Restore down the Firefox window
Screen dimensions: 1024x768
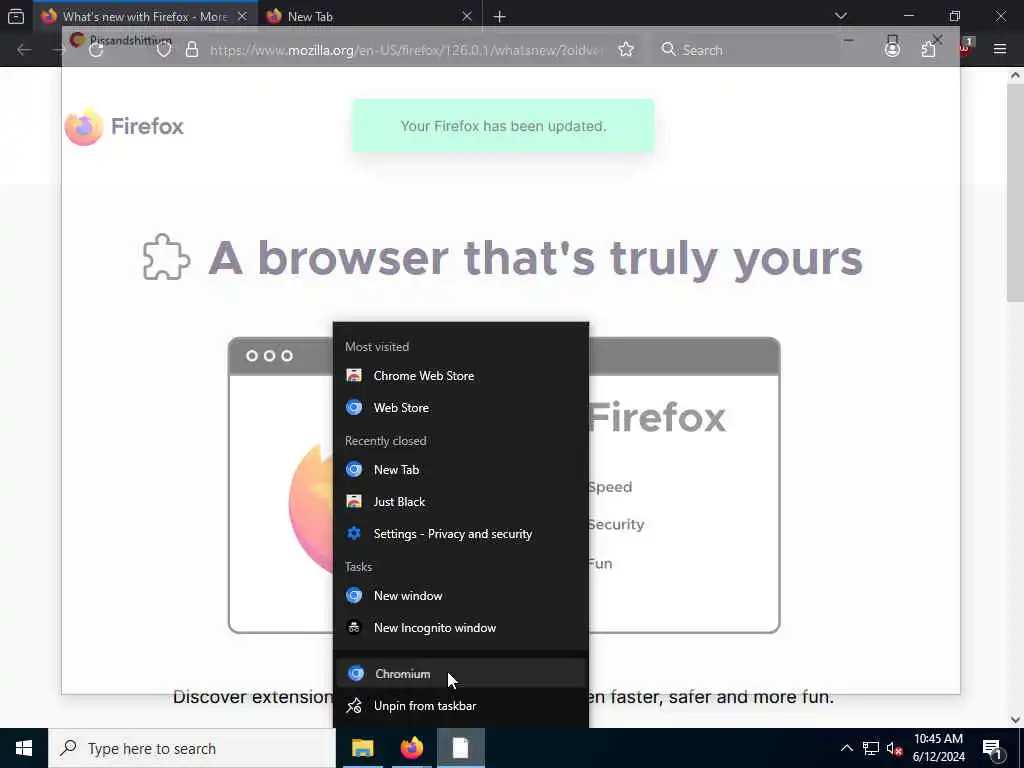coord(954,16)
